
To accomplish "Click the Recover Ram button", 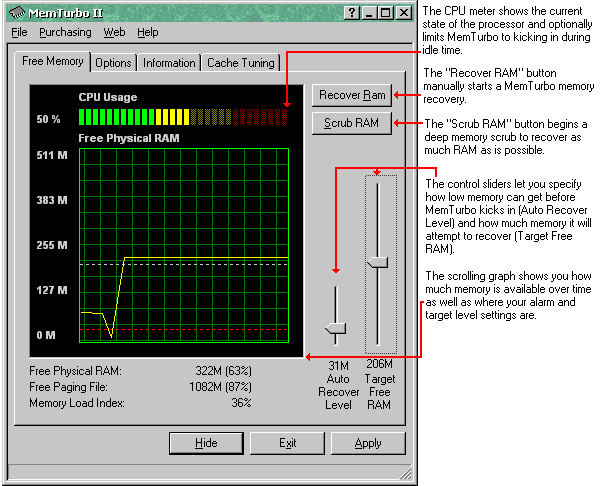I will click(x=352, y=95).
